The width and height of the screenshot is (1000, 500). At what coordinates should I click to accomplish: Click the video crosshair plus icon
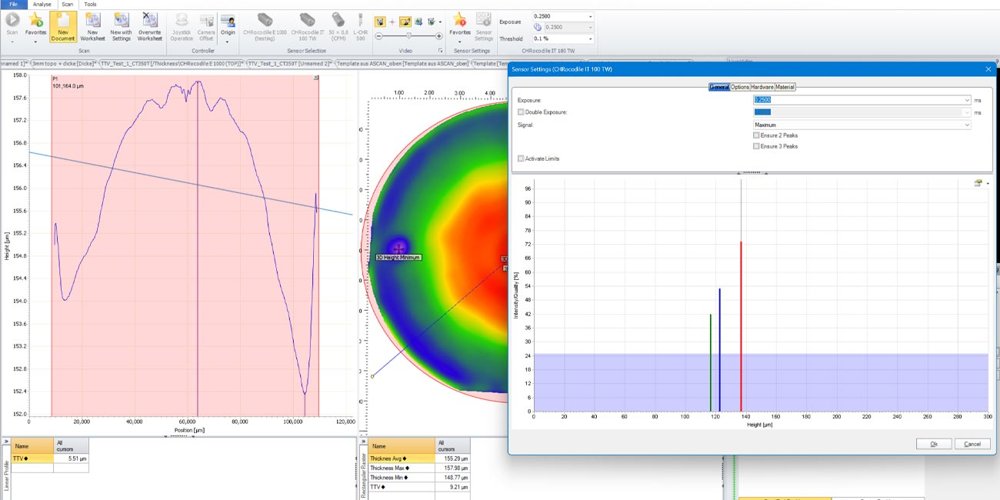click(x=392, y=22)
